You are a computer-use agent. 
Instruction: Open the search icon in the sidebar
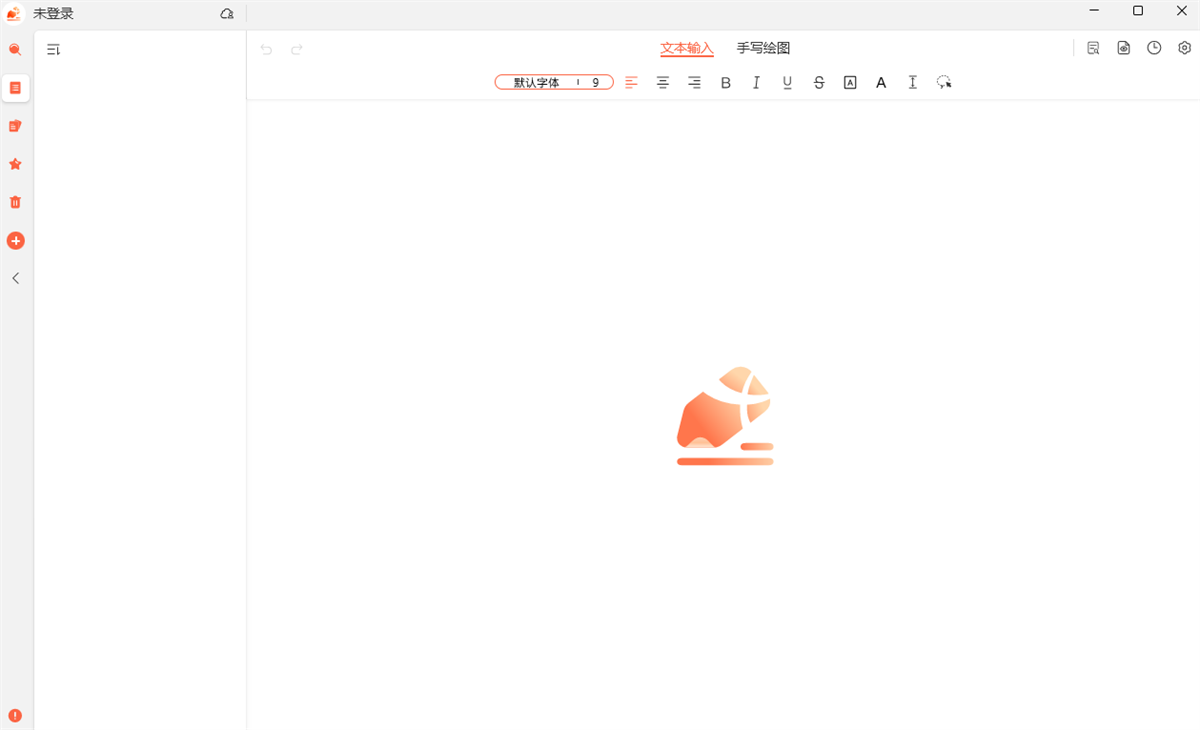click(x=15, y=49)
